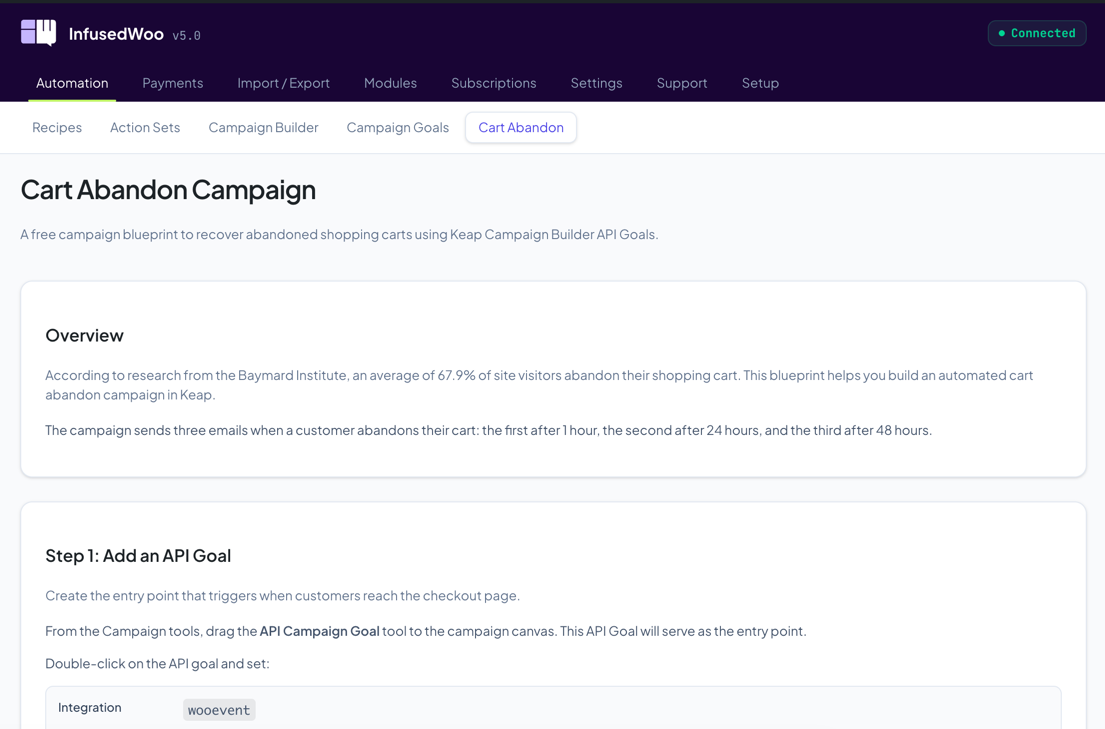Viewport: 1105px width, 729px height.
Task: Open the Settings tab
Action: [596, 83]
